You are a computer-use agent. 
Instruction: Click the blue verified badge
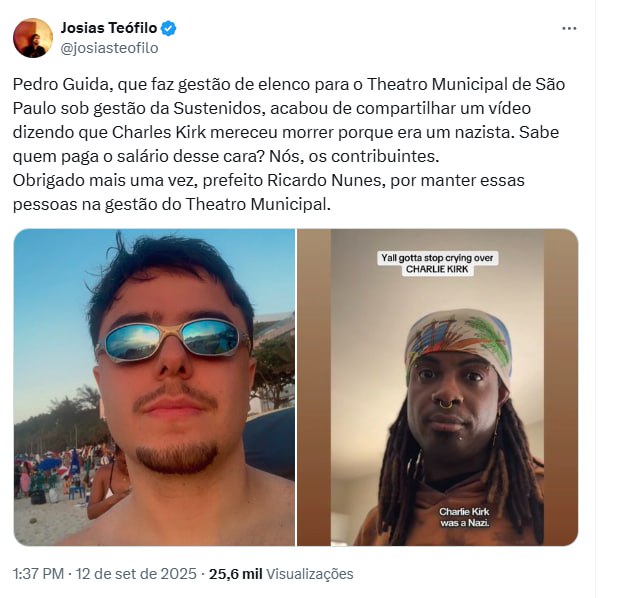pos(169,28)
